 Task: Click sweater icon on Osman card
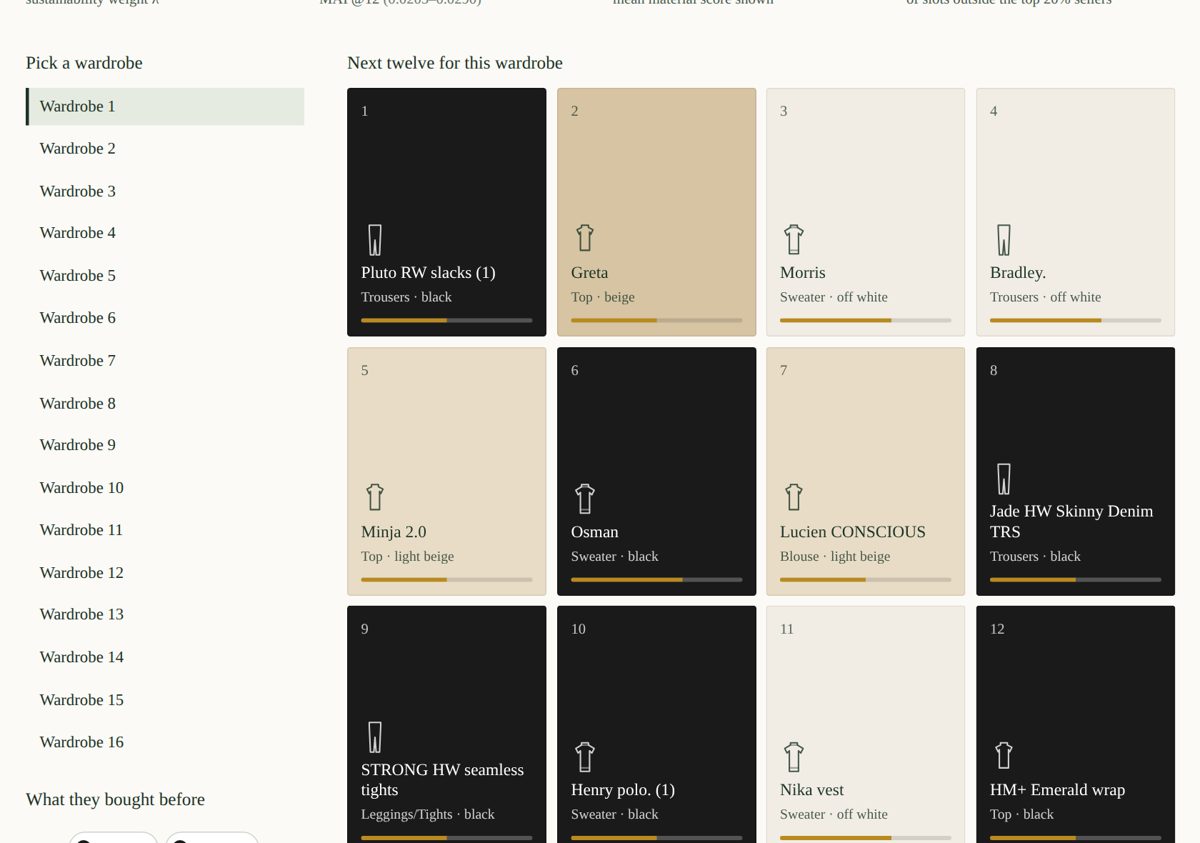[x=585, y=498]
